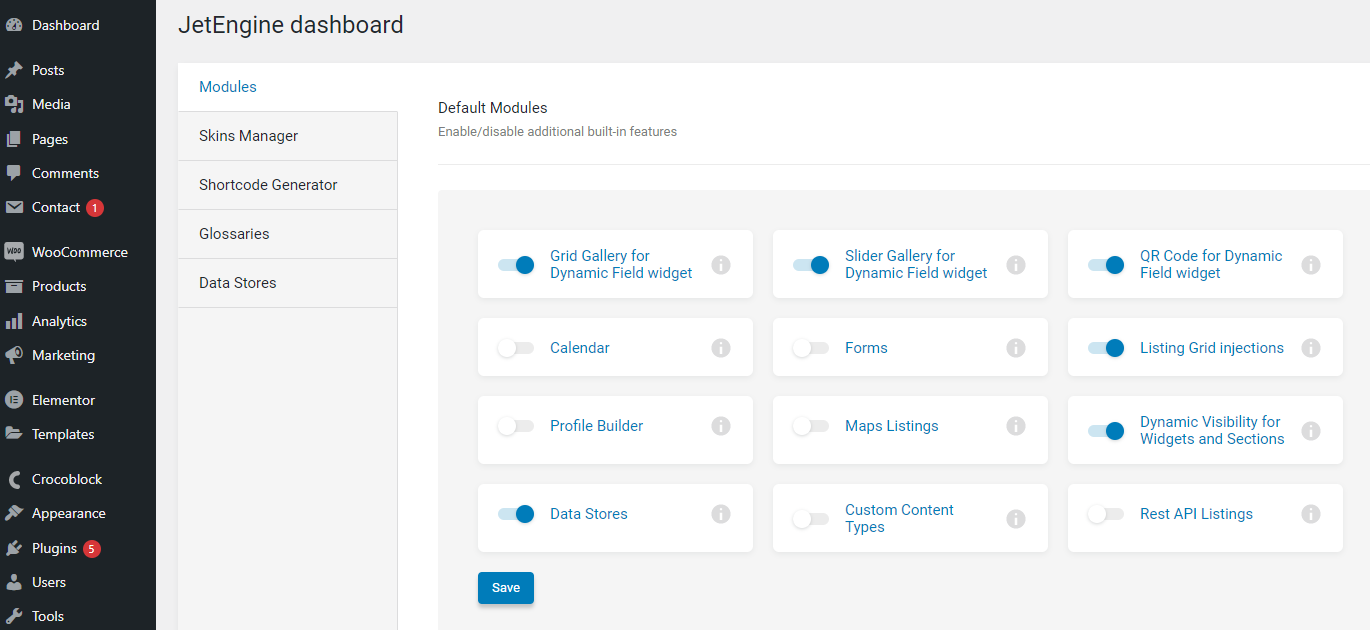Open the Glossaries tab
Screen dimensions: 1370x630
[288, 234]
